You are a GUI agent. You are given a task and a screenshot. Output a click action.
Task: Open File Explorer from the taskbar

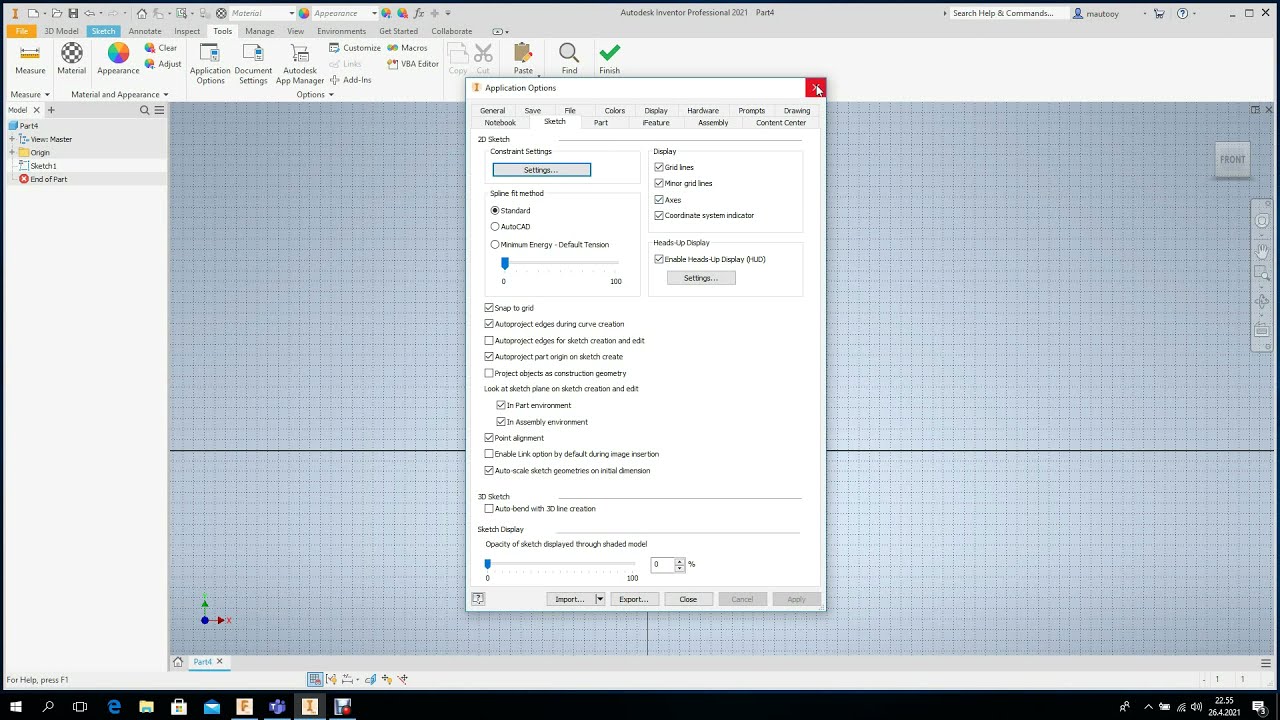tap(146, 707)
